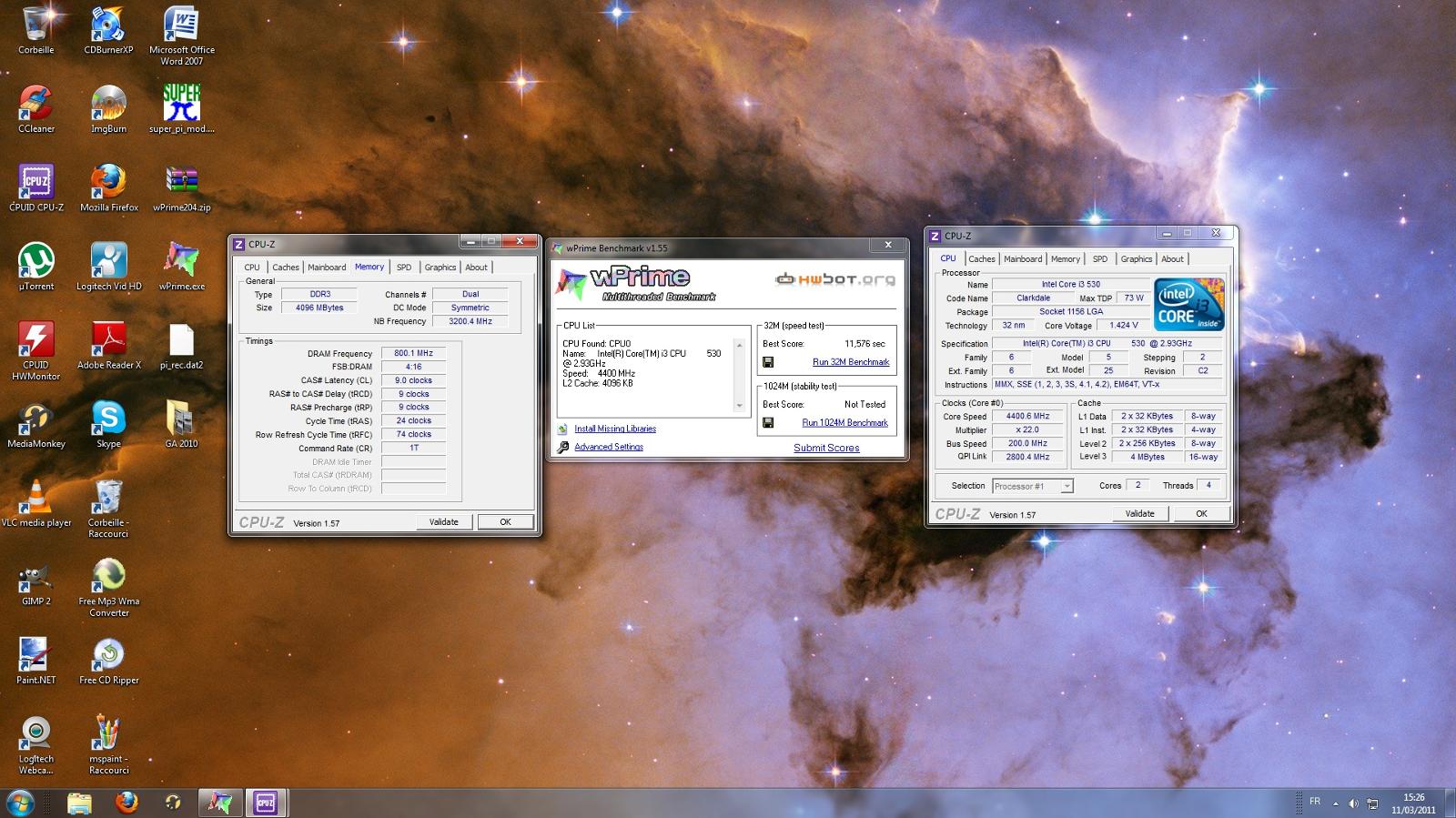The image size is (1456, 818).
Task: Open the Corbeille recycle bin icon
Action: (36, 30)
